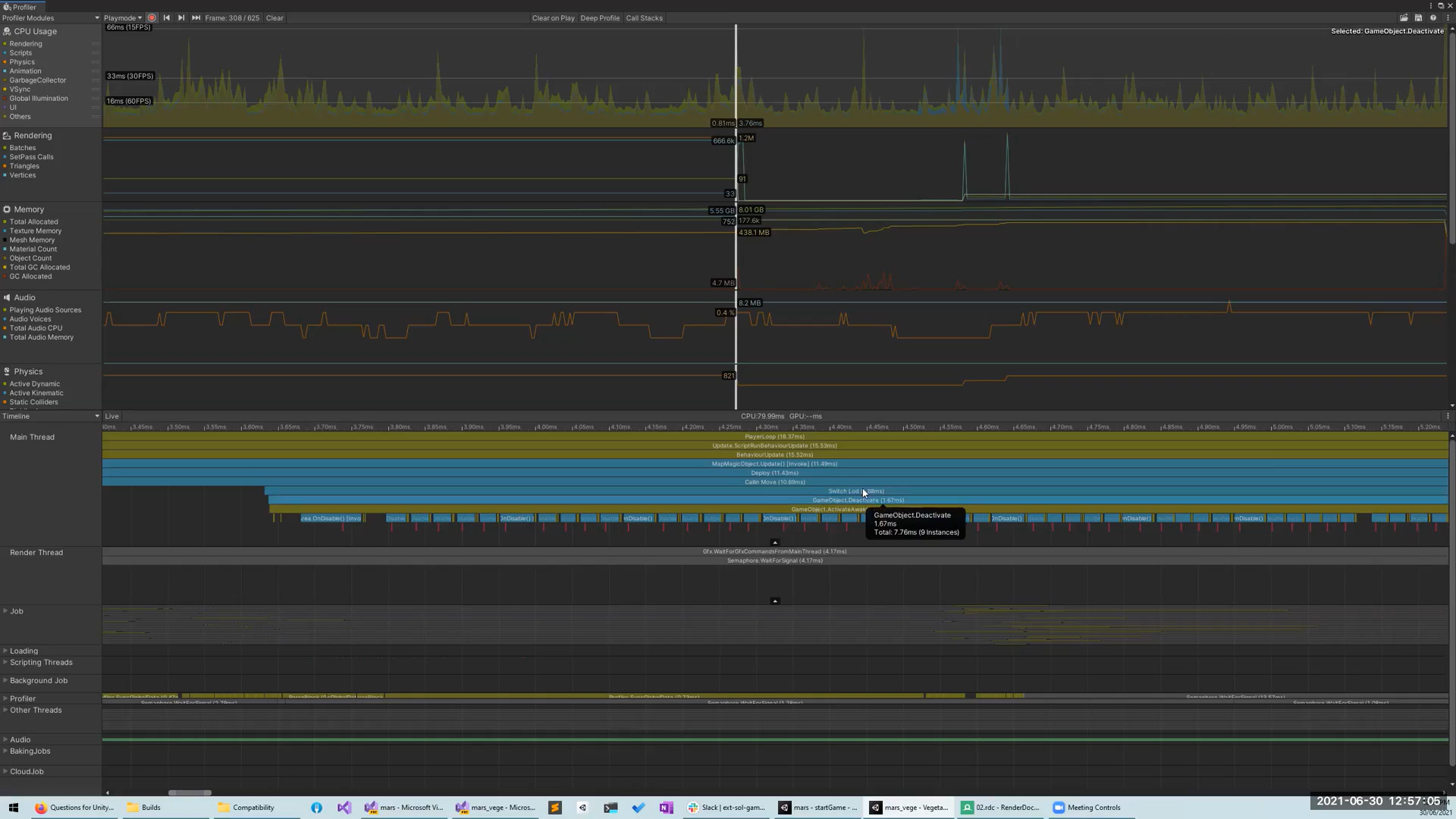Load profiler data from file
Viewport: 1456px width, 819px height.
[x=1404, y=17]
